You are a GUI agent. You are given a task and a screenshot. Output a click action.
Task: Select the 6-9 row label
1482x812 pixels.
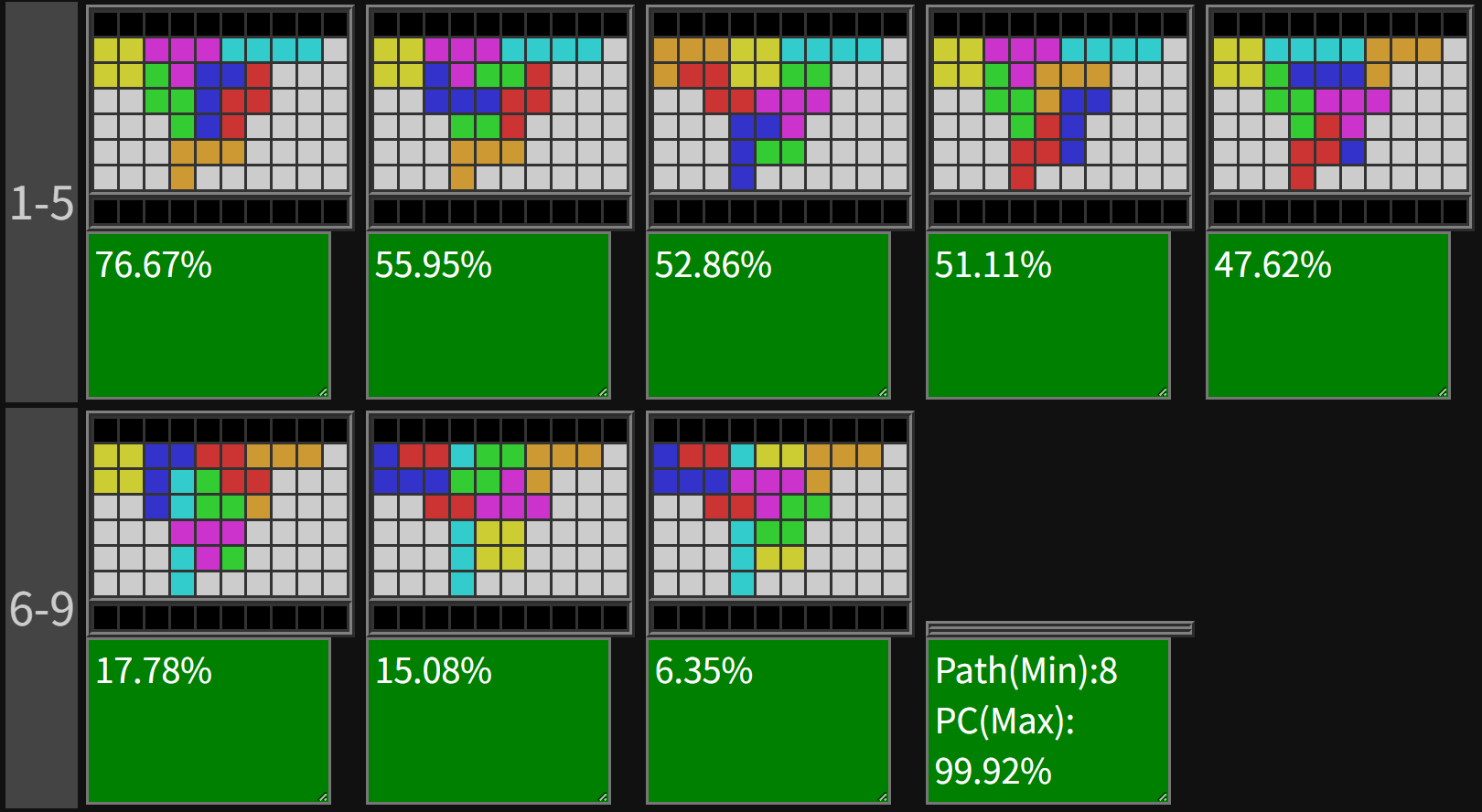coord(41,608)
